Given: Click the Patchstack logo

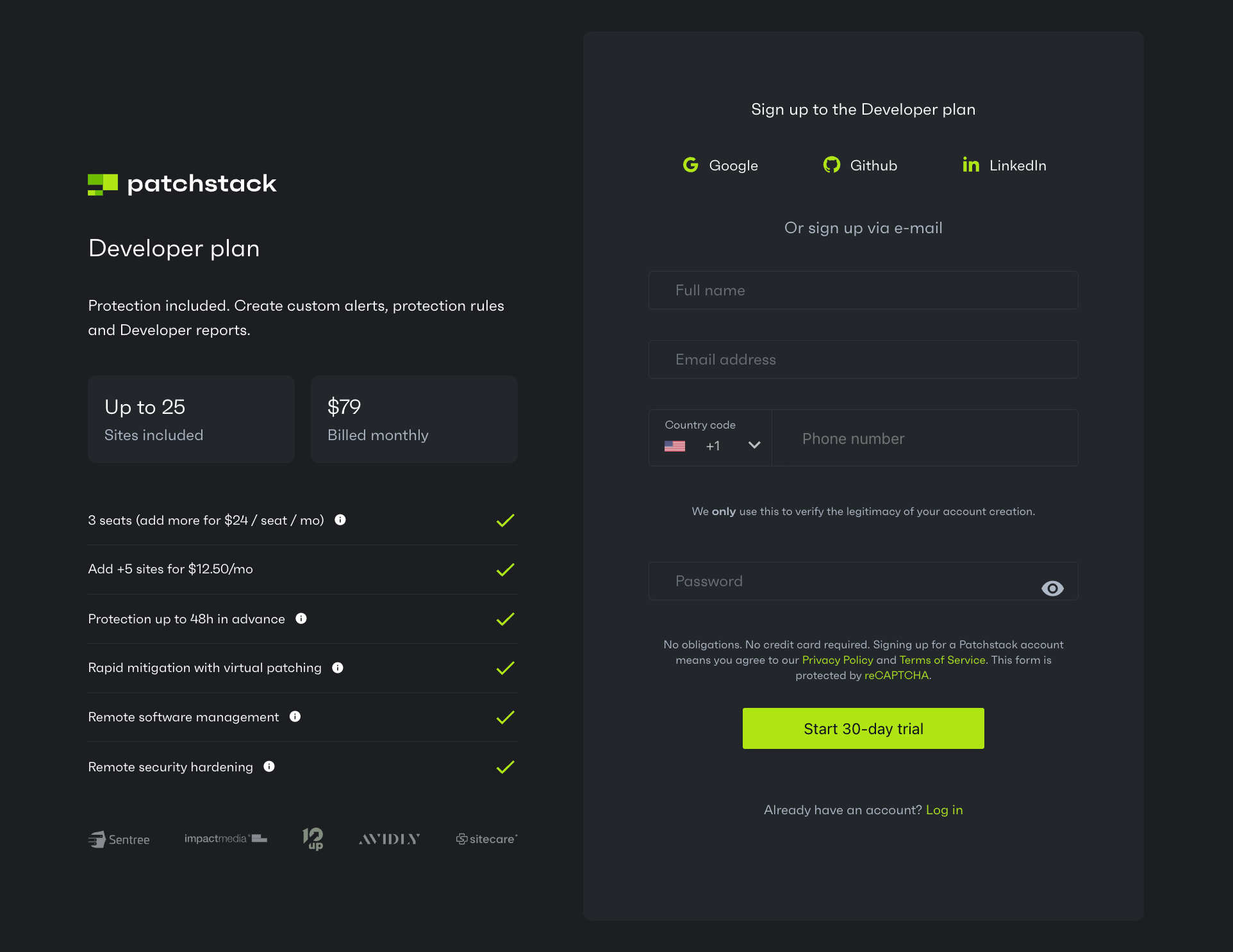Looking at the screenshot, I should pos(182,184).
